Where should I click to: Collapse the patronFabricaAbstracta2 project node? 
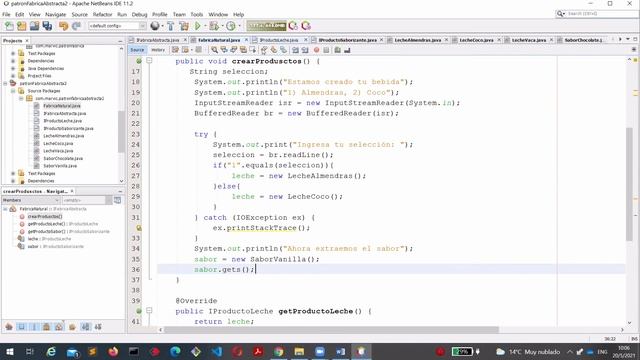coord(5,83)
